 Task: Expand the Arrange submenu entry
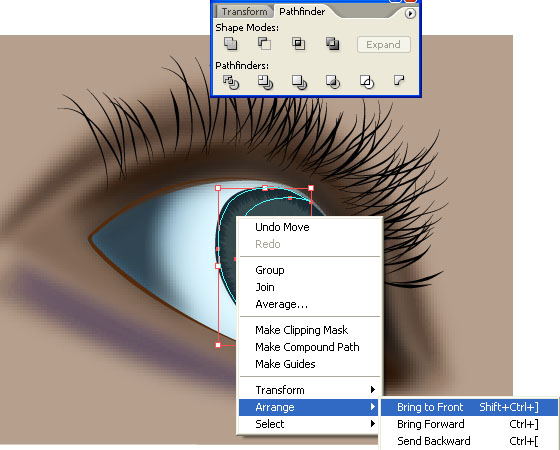(x=309, y=407)
